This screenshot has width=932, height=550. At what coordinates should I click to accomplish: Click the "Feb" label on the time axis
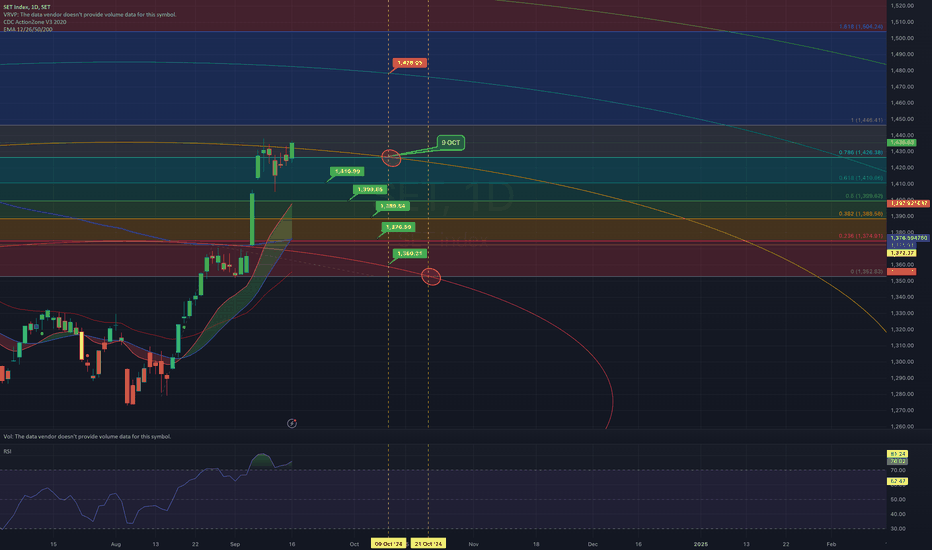(832, 544)
